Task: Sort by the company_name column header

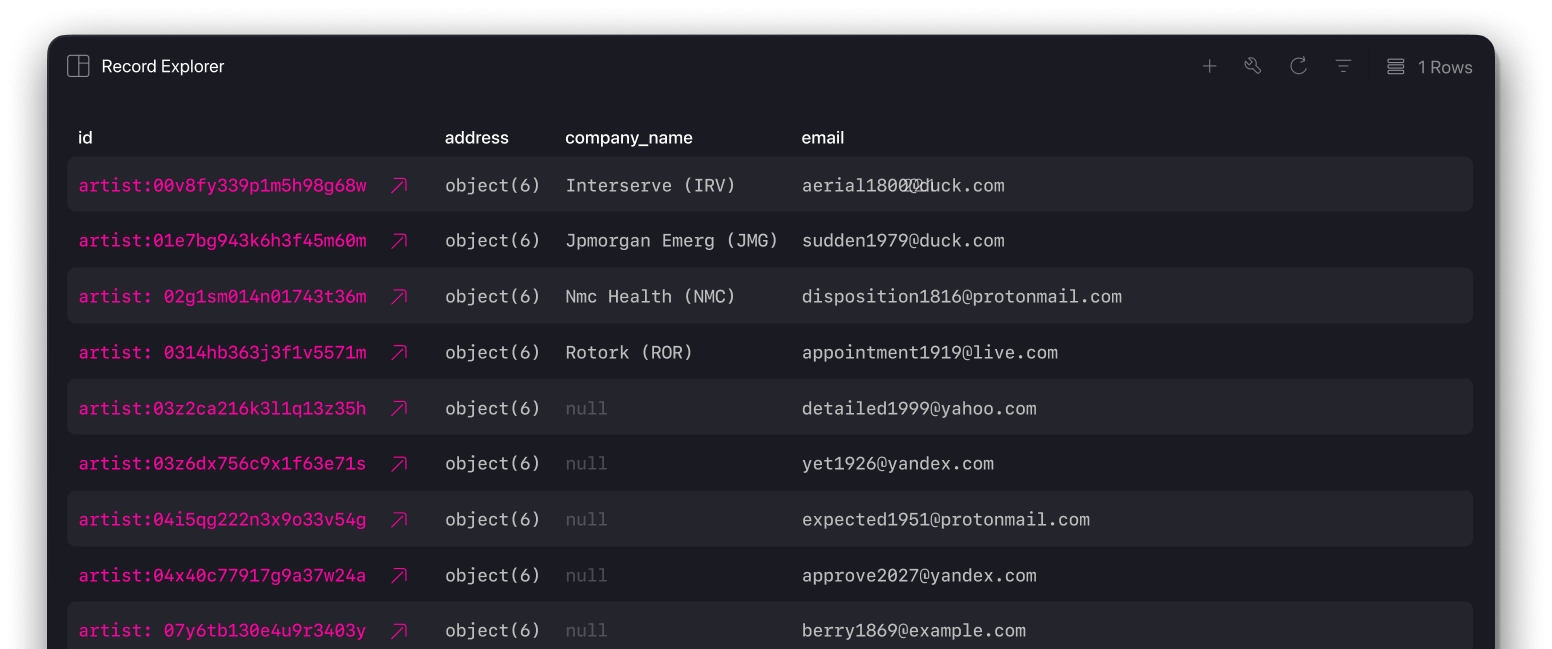Action: 628,138
